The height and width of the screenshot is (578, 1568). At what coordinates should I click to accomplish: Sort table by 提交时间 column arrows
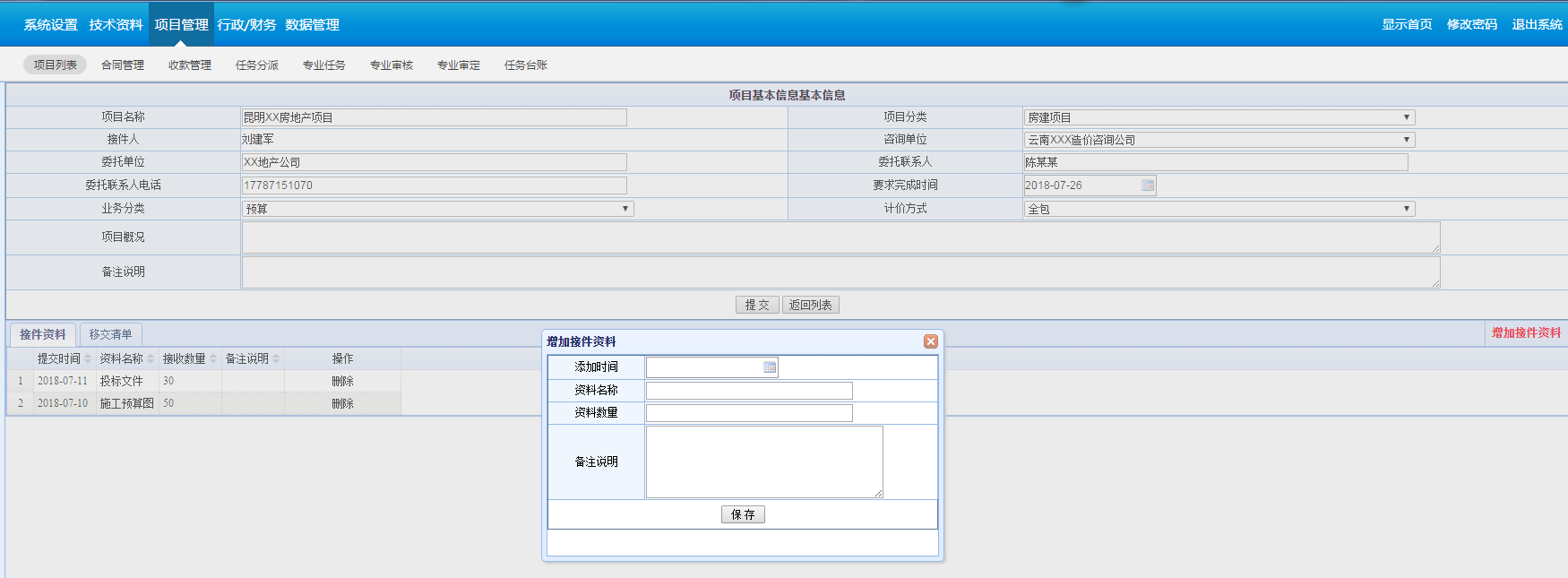point(88,358)
